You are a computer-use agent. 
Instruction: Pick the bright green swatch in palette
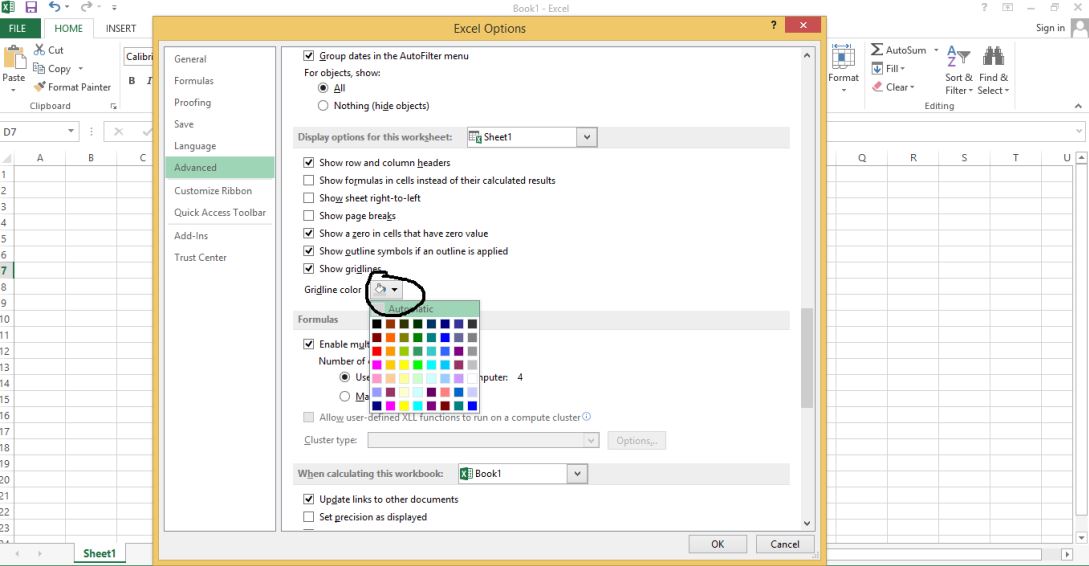point(417,365)
